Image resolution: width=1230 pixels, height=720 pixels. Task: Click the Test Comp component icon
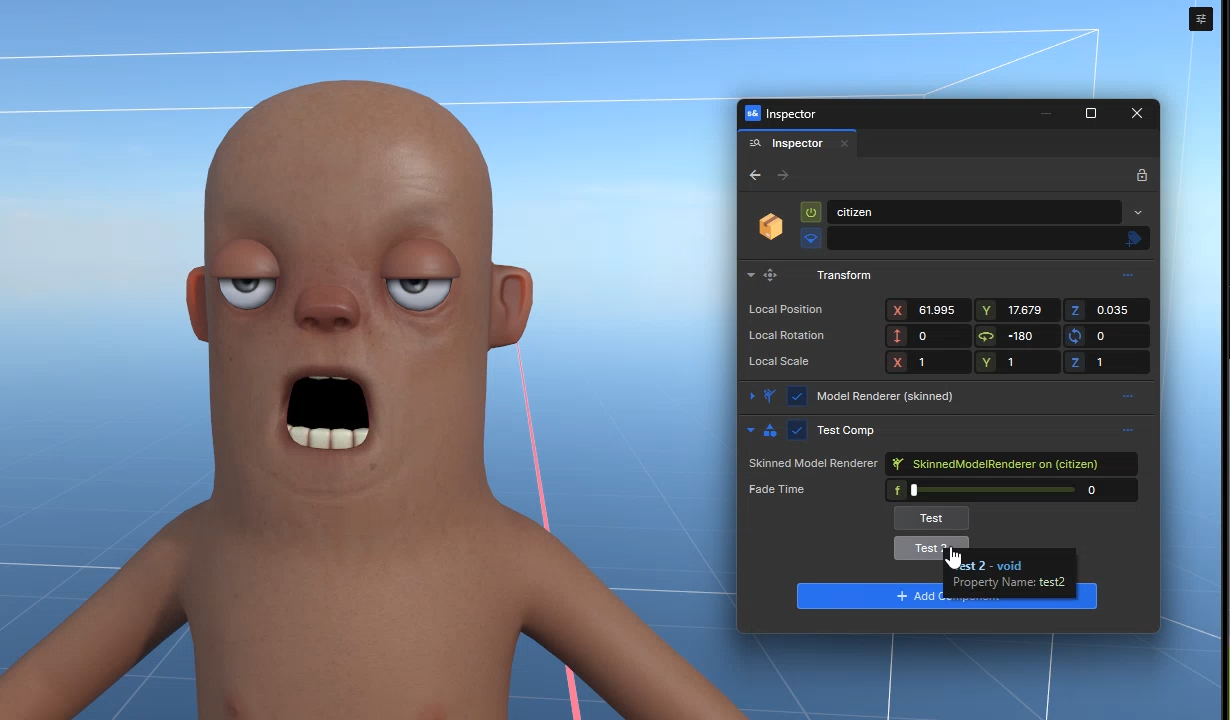click(770, 430)
